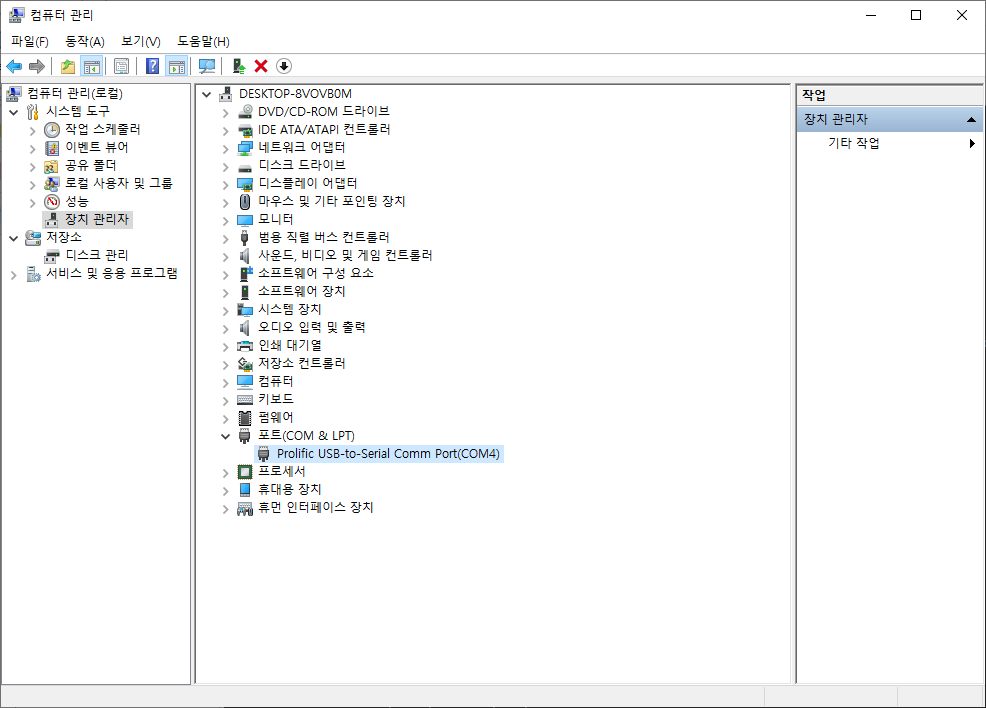Select the 소프트웨어 구성 요소 category
Viewport: 986px width, 708px height.
tap(316, 274)
